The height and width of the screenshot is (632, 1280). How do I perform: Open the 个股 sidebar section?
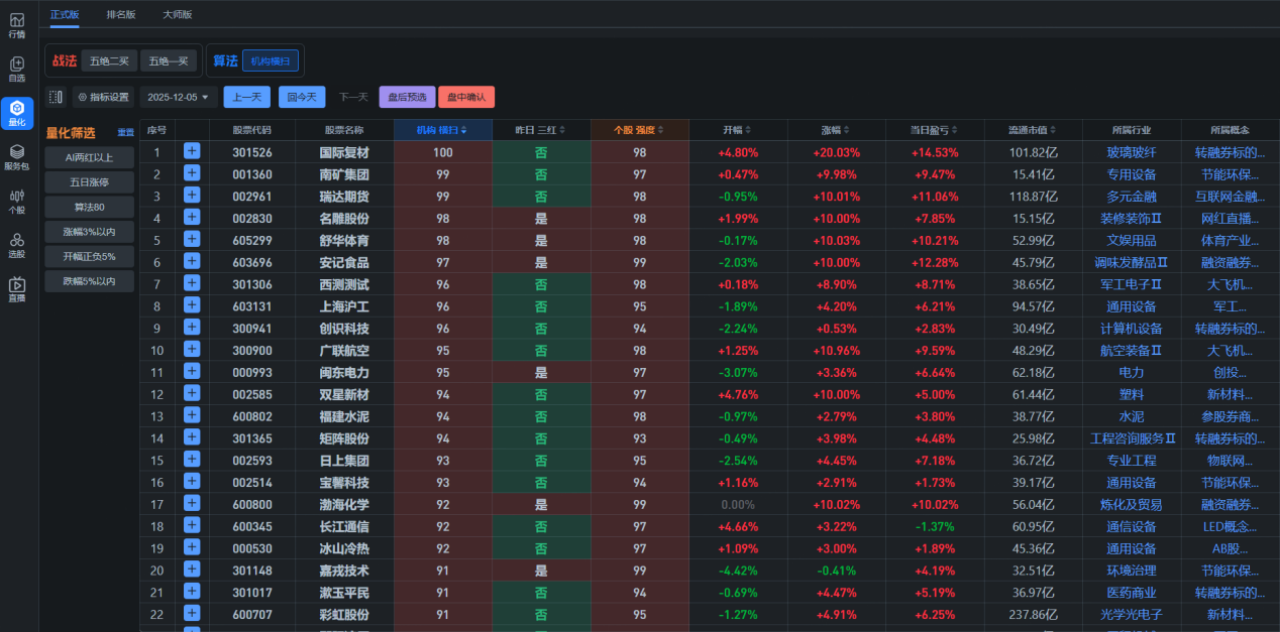tap(17, 202)
